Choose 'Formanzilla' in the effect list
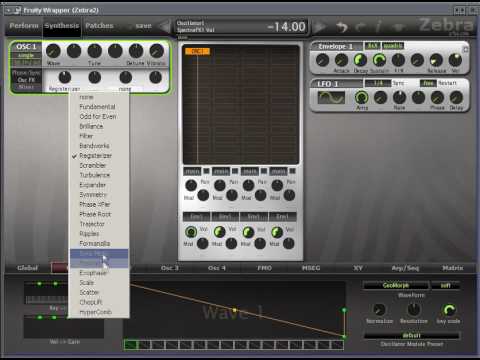This screenshot has width=480, height=360. (99, 244)
